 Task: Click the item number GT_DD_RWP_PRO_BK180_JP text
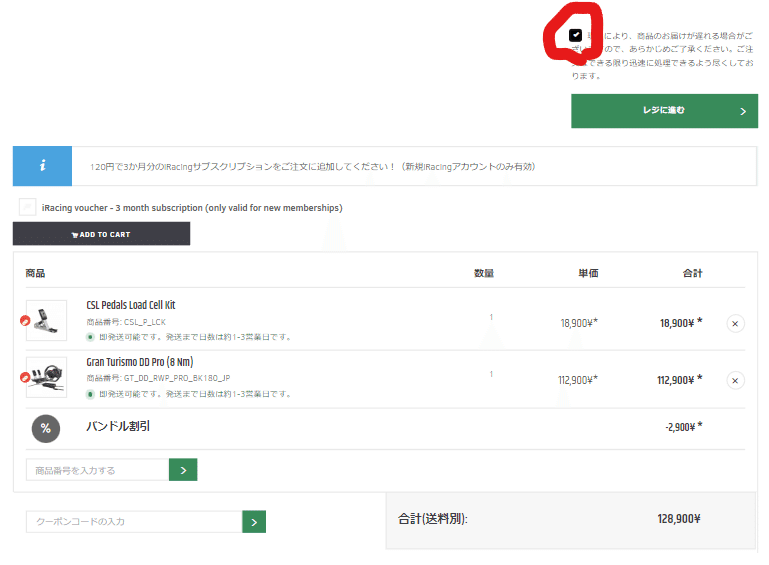click(x=177, y=378)
